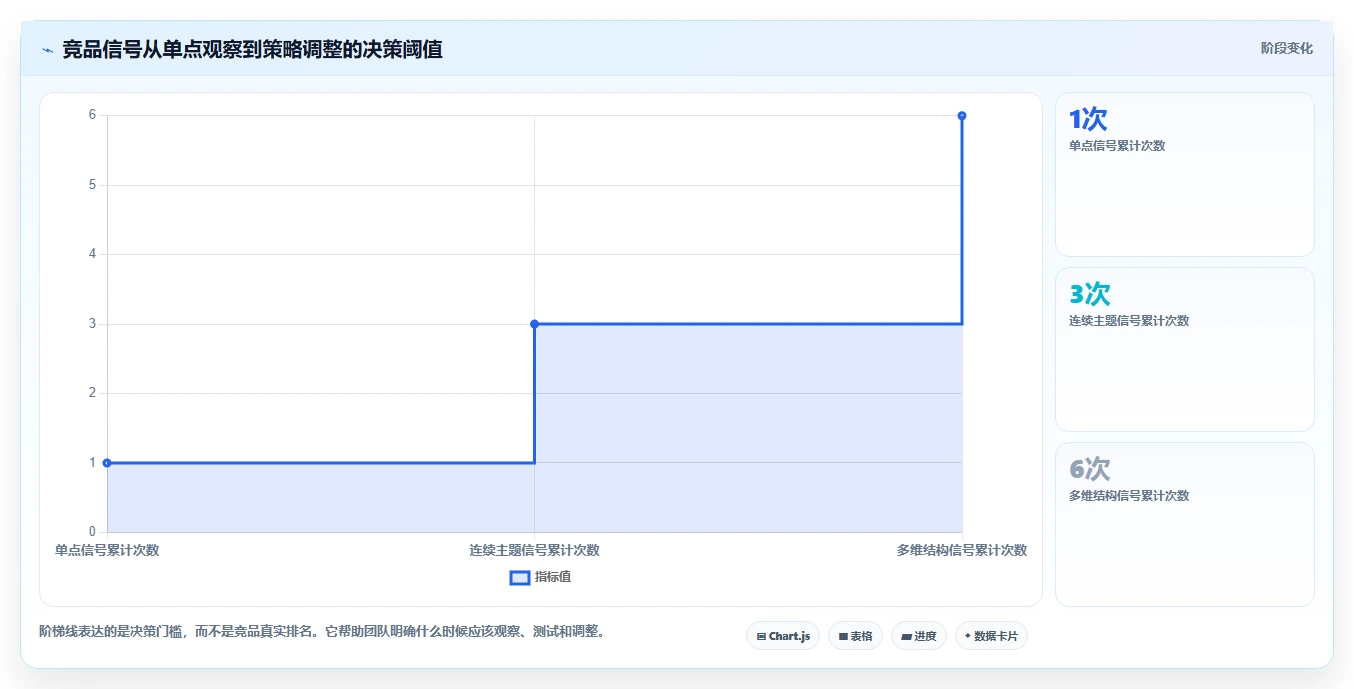Click the y-axis tick label 6
Viewport: 1354px width, 689px height.
point(92,115)
